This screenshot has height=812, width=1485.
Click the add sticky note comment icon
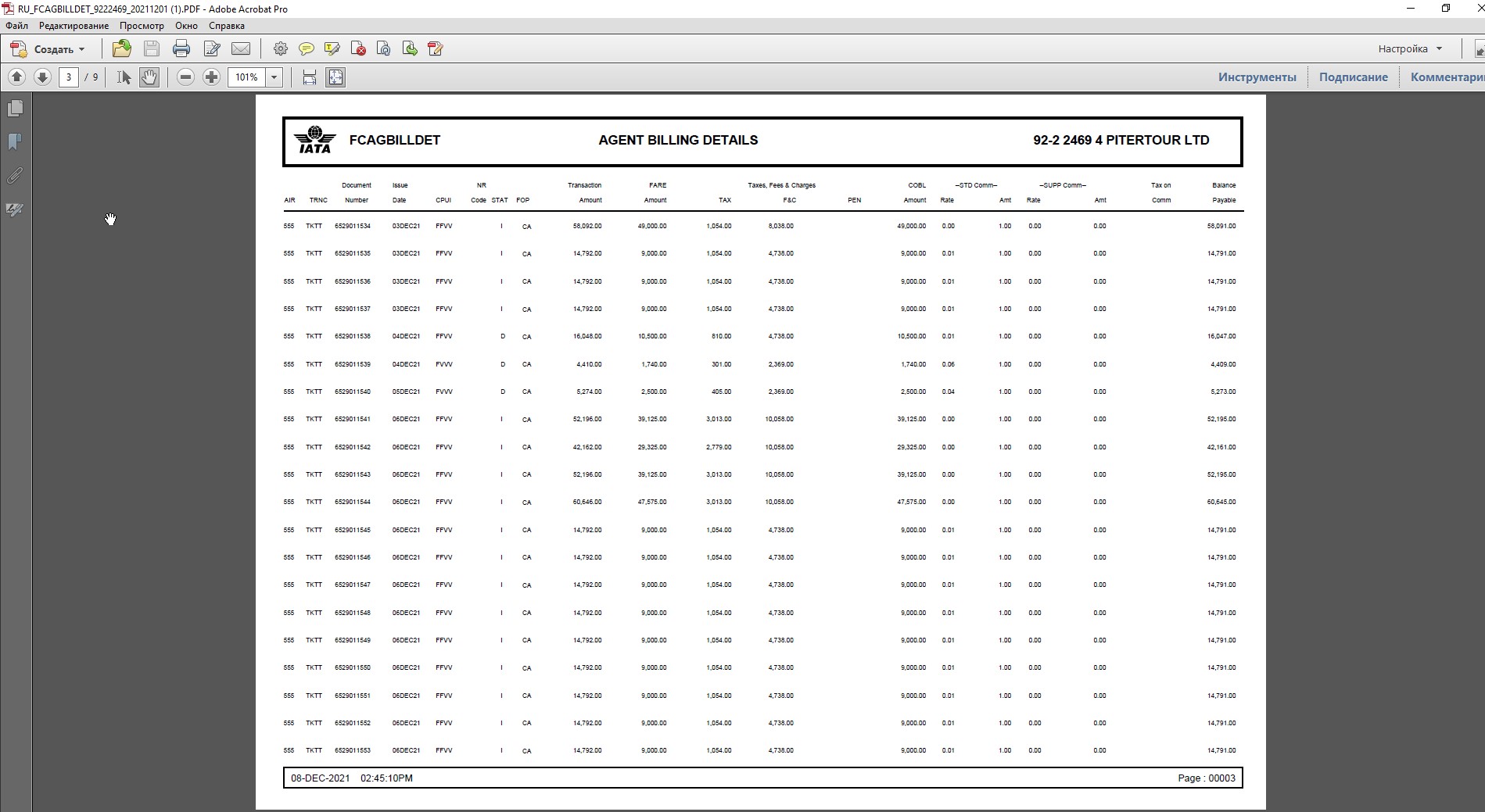(x=307, y=49)
